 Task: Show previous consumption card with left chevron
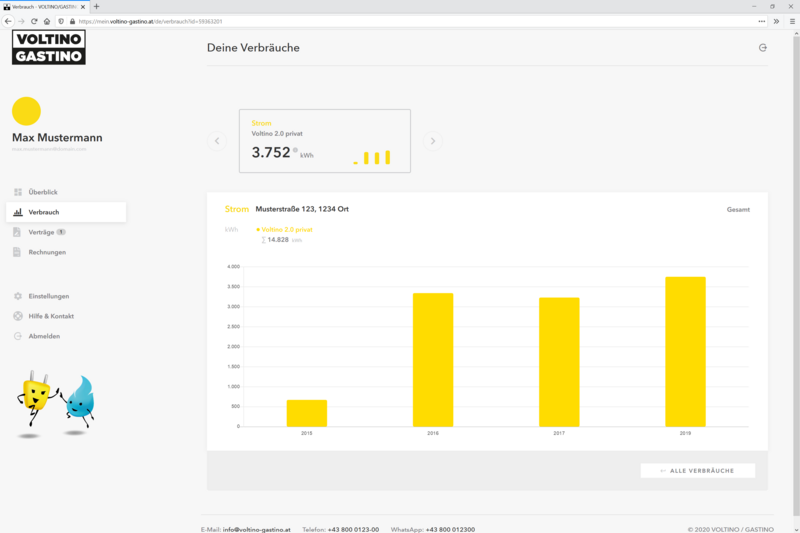pyautogui.click(x=217, y=141)
